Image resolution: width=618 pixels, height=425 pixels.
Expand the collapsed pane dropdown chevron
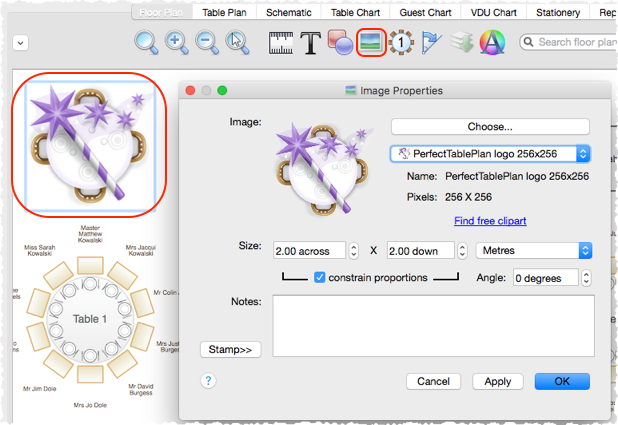point(20,43)
